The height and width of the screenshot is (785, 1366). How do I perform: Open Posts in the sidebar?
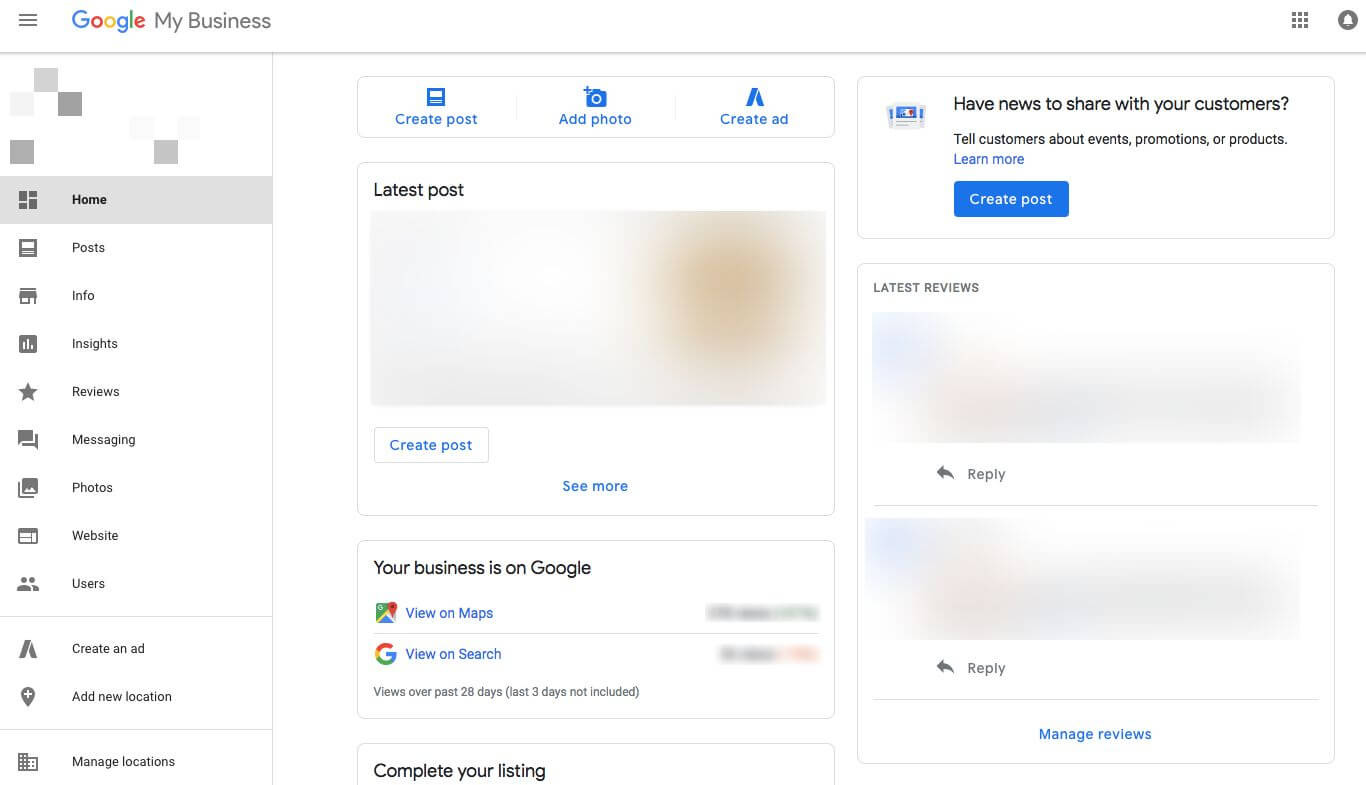[88, 248]
